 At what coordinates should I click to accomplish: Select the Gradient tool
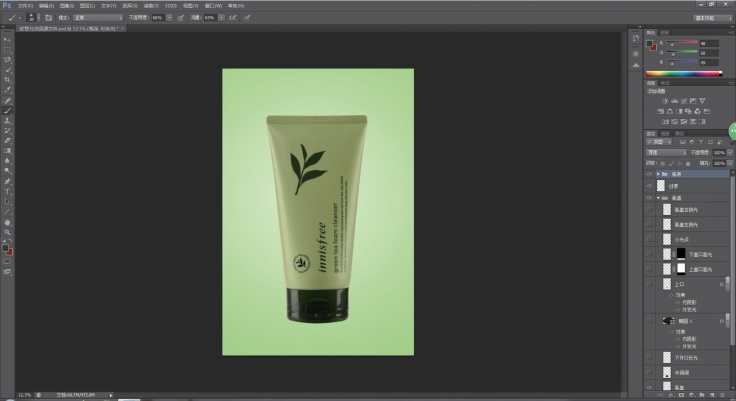8,151
